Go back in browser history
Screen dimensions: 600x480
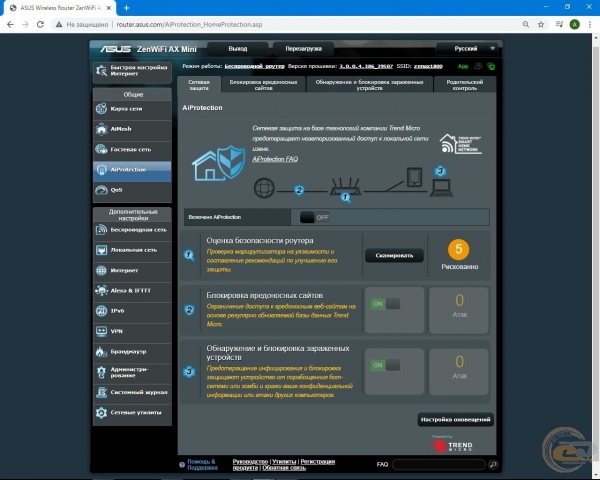click(10, 24)
